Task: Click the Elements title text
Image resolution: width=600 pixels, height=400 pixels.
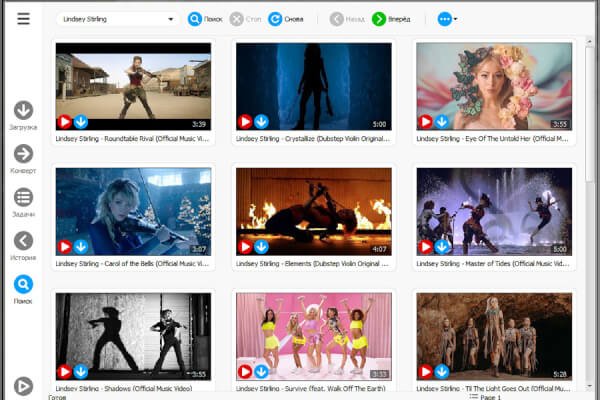Action: click(312, 263)
